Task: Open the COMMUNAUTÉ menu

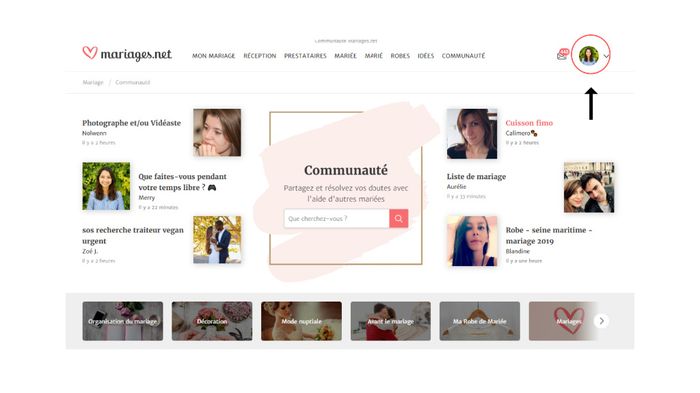Action: coord(463,56)
